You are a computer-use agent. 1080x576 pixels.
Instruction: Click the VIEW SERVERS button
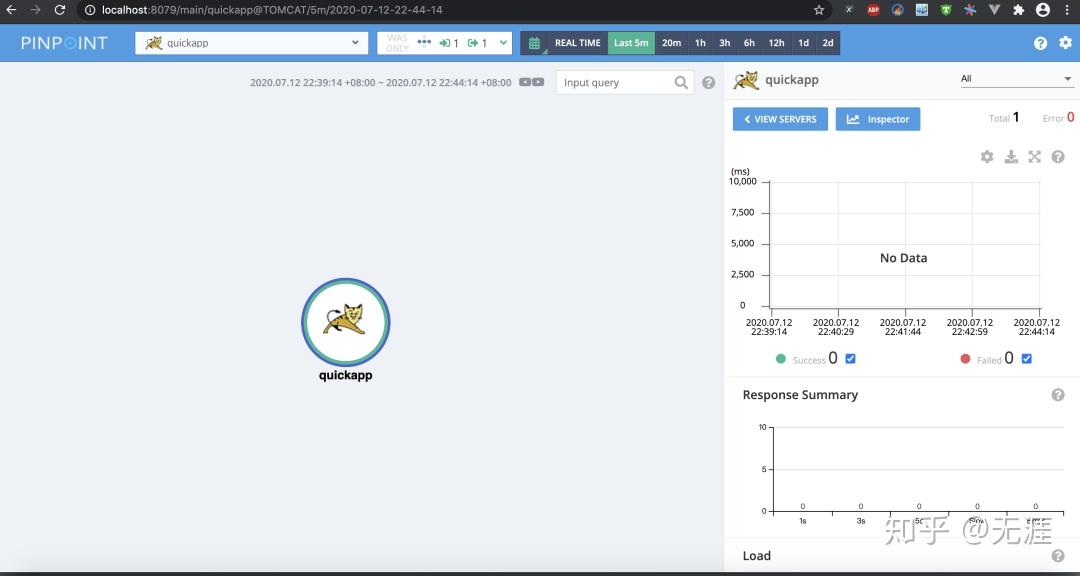tap(780, 119)
